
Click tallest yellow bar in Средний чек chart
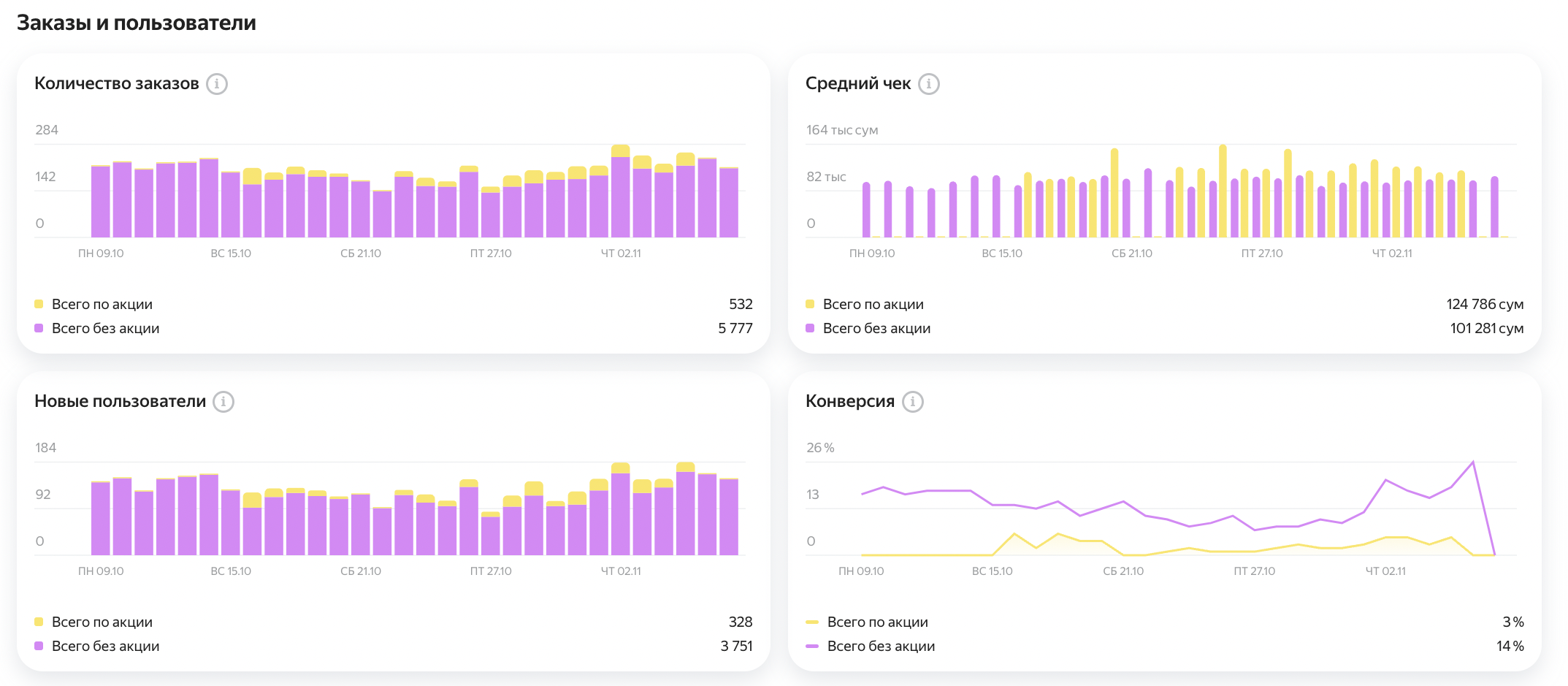click(x=1223, y=191)
